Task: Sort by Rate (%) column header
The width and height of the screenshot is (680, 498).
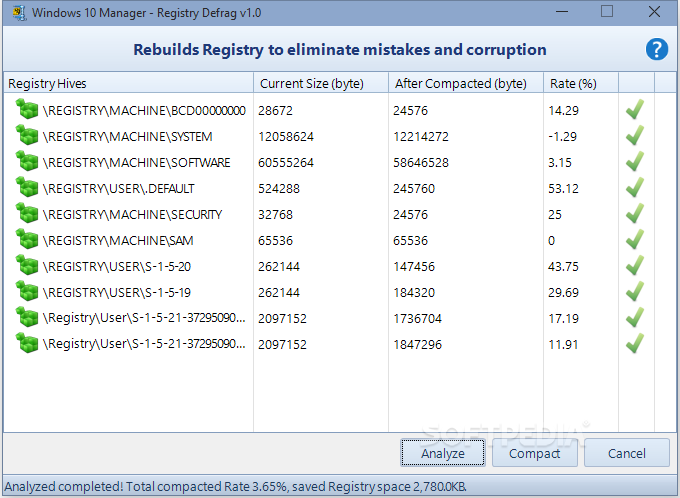Action: (581, 83)
